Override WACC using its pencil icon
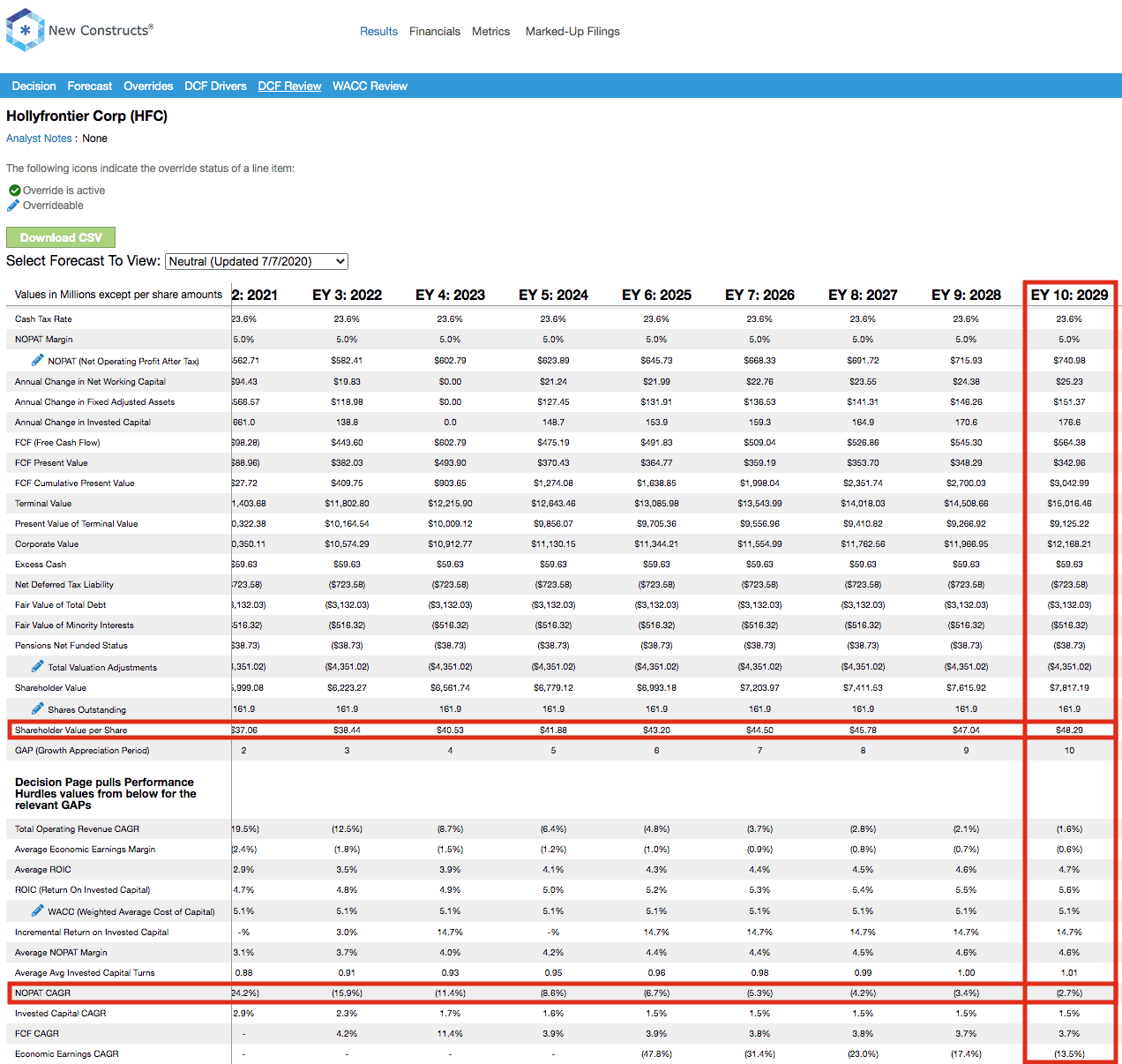 pos(37,910)
